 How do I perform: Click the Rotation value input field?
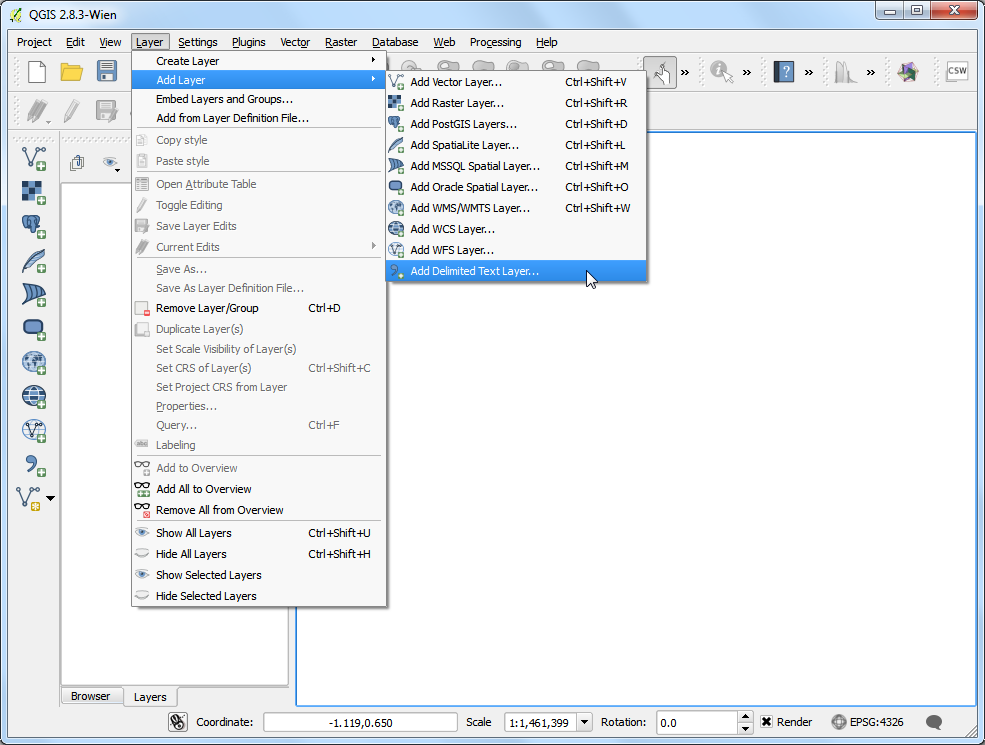697,722
